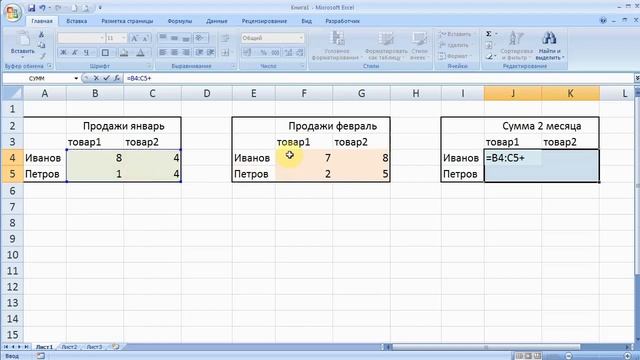Open the Sort and Filter (Сортировка и фильтр) menu
640x360 pixels.
516,46
